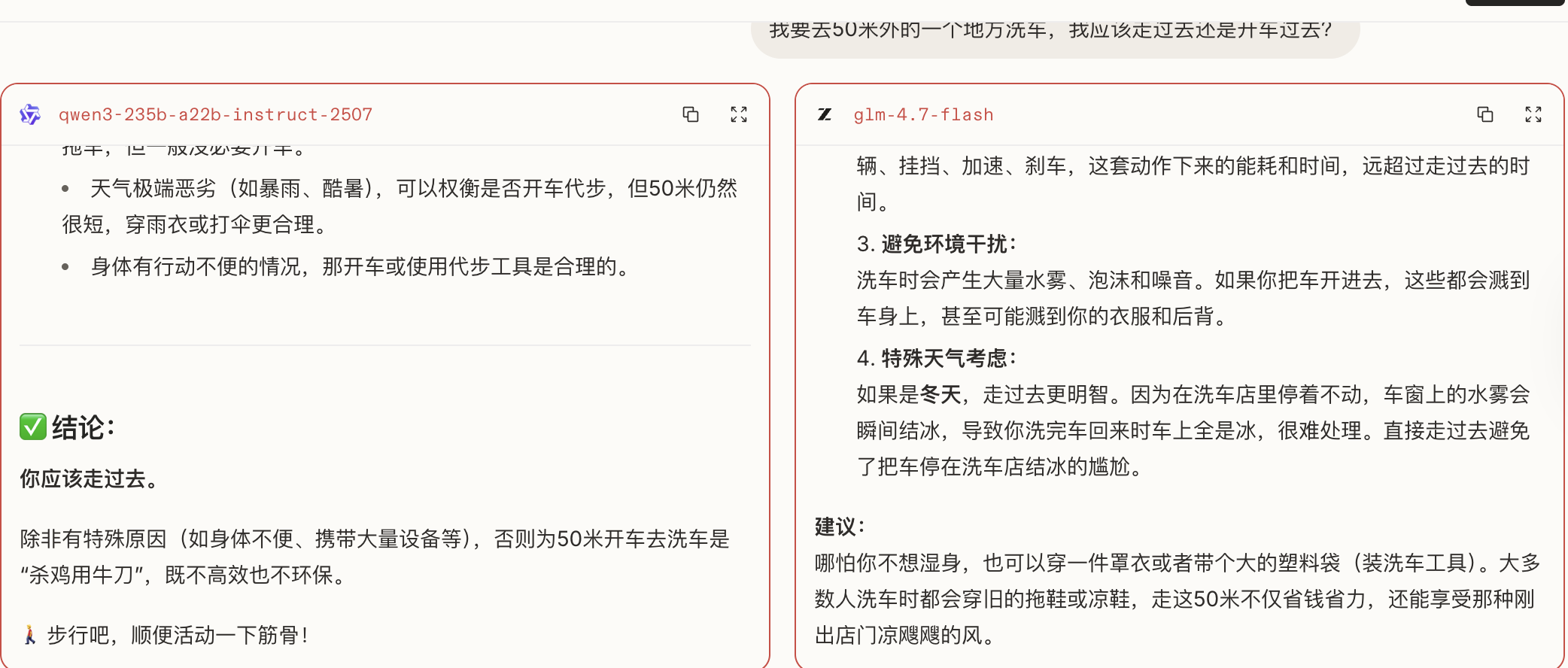Expand the glm-4.7-flash panel to fullscreen

(x=1533, y=114)
